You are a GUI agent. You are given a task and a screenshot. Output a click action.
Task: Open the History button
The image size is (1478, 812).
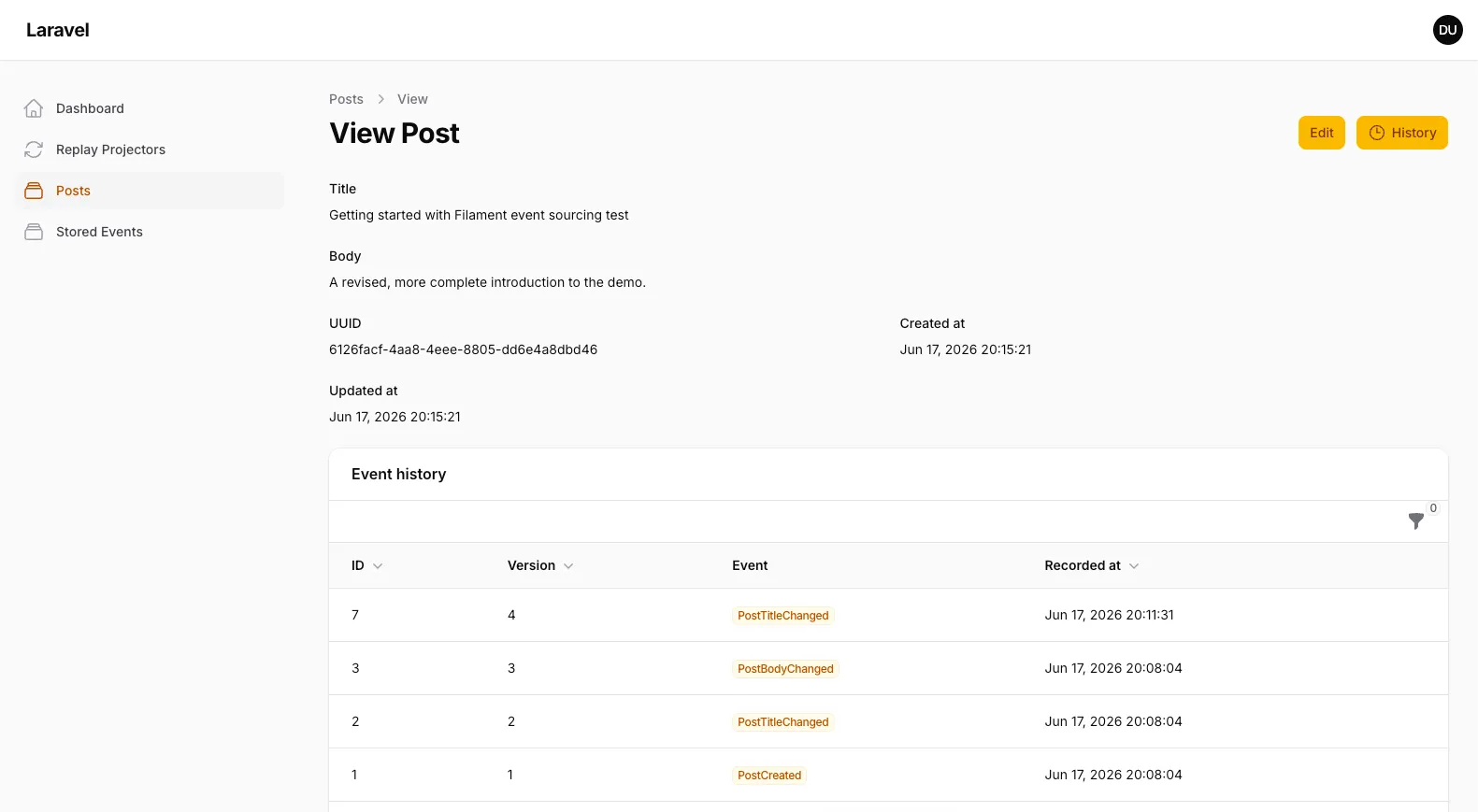coord(1402,133)
